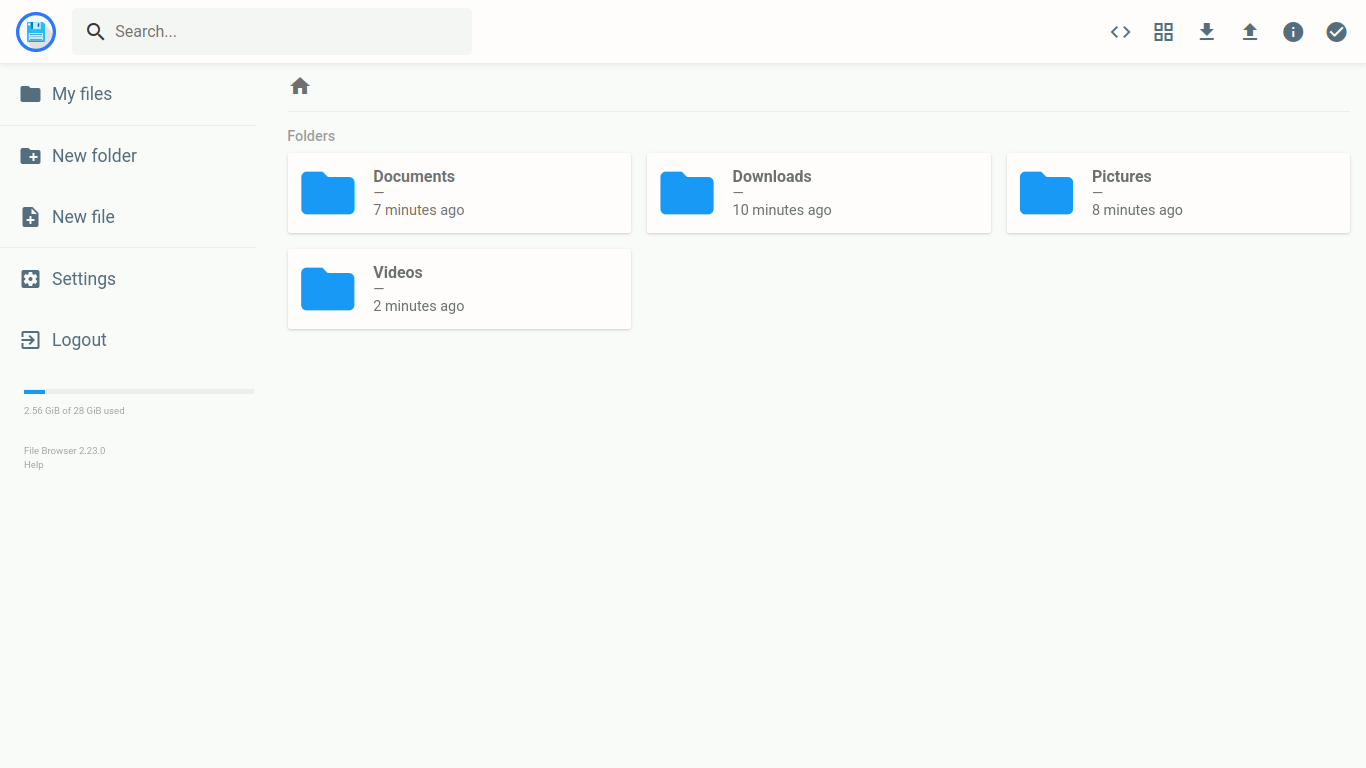Click the File Browser logo icon
Viewport: 1366px width, 768px height.
click(36, 32)
